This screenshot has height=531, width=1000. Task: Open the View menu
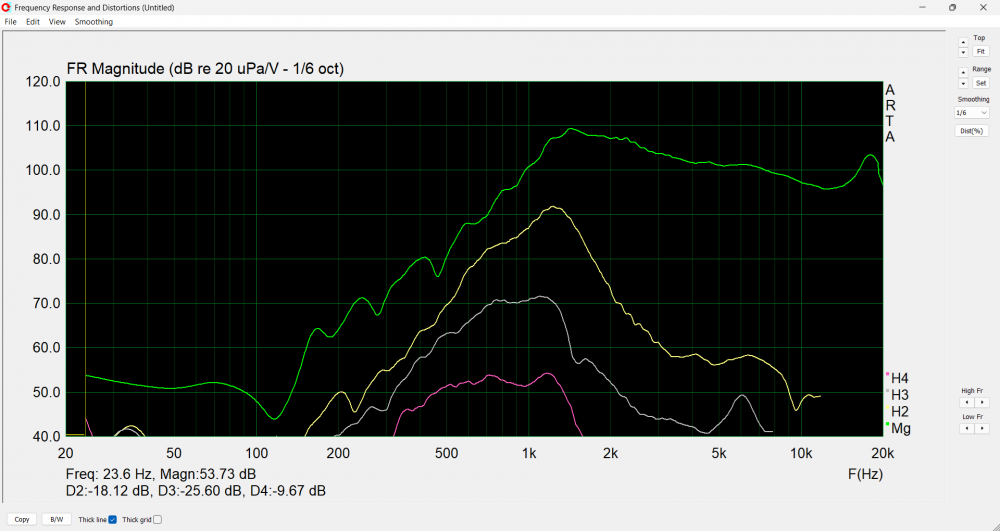pyautogui.click(x=57, y=22)
